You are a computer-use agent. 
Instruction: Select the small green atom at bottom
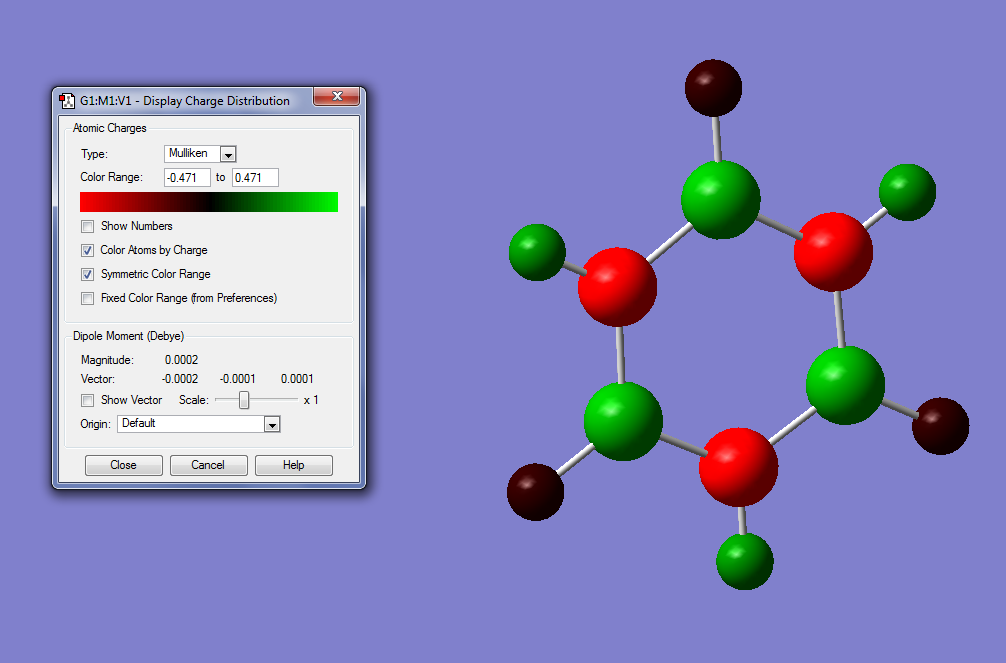(745, 562)
